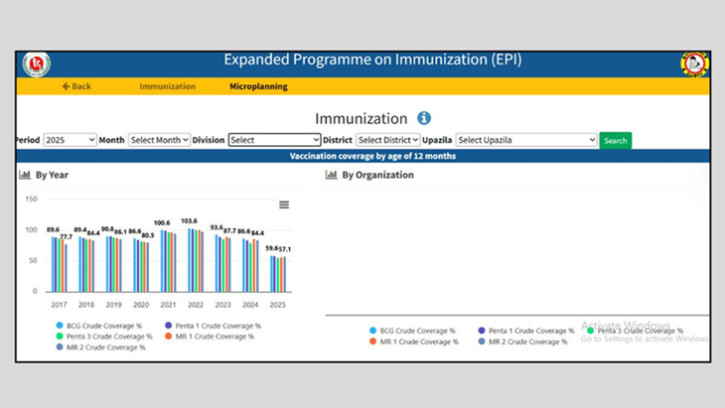Expand the Select Month dropdown
This screenshot has height=408, width=725.
coord(158,140)
